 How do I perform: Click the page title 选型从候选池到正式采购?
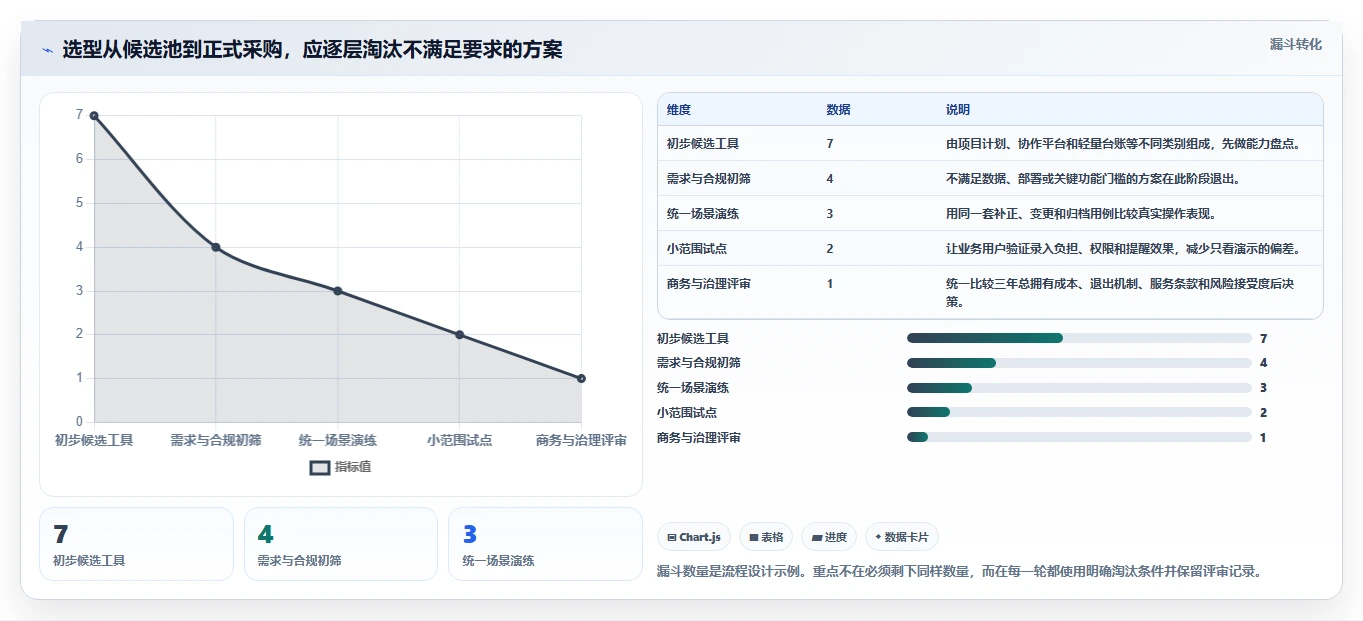point(313,50)
